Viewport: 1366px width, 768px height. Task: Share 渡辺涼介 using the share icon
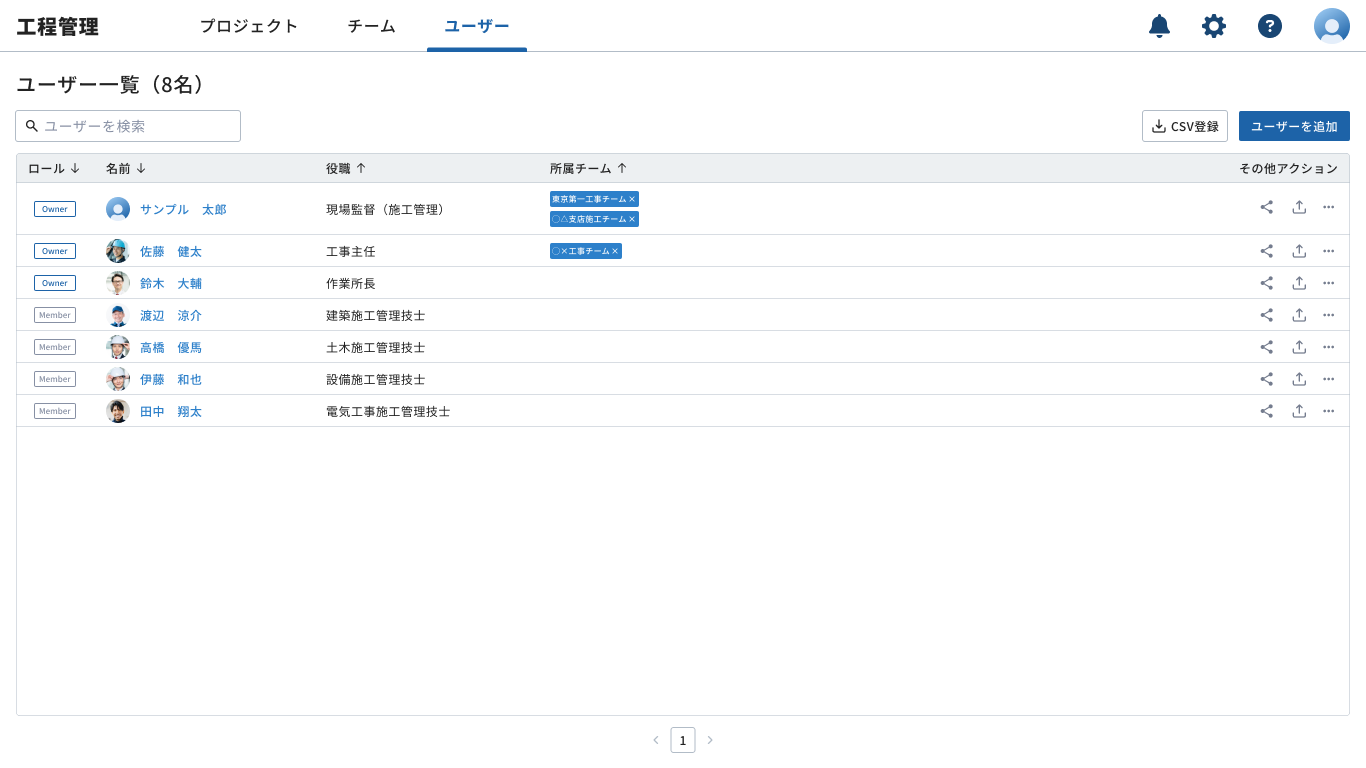point(1267,315)
